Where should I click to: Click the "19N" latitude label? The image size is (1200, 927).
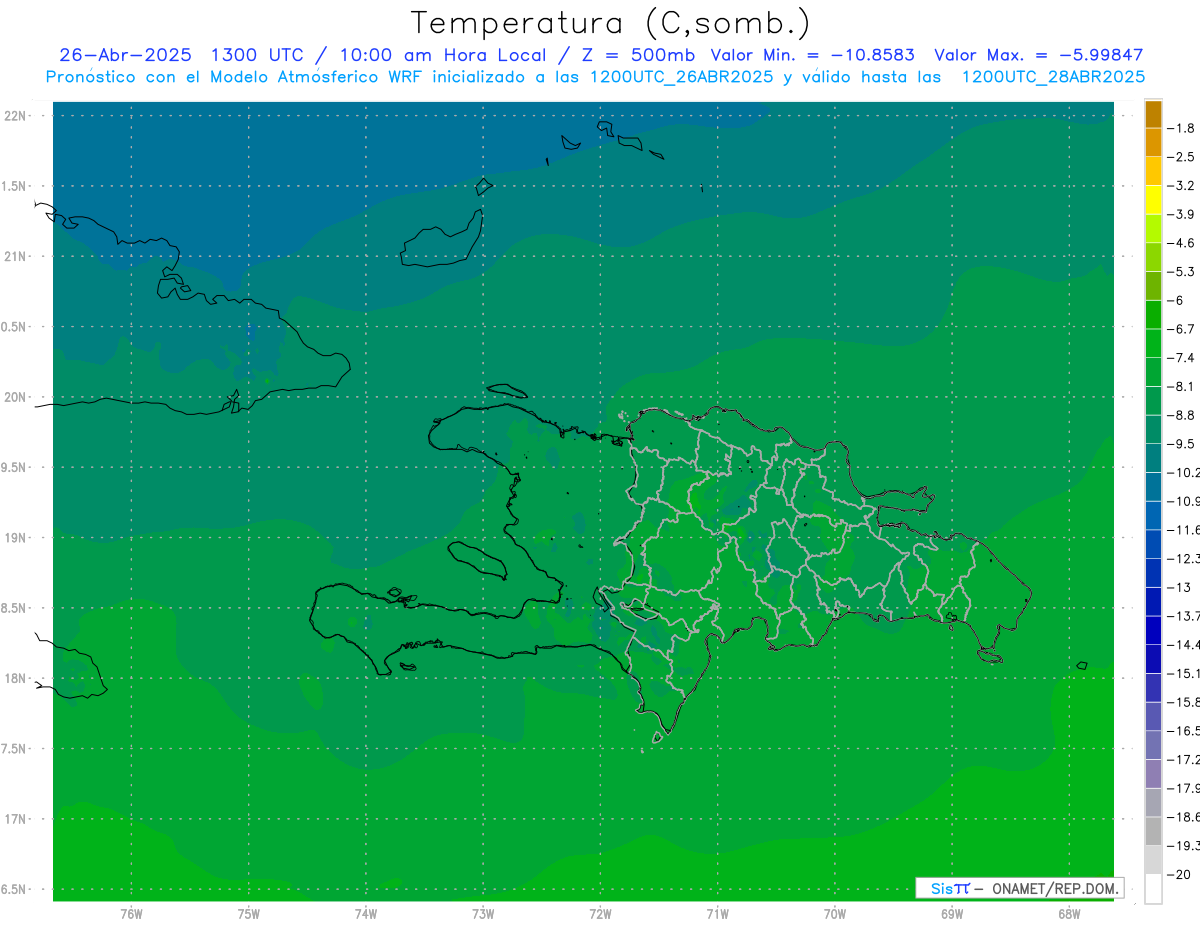click(17, 538)
